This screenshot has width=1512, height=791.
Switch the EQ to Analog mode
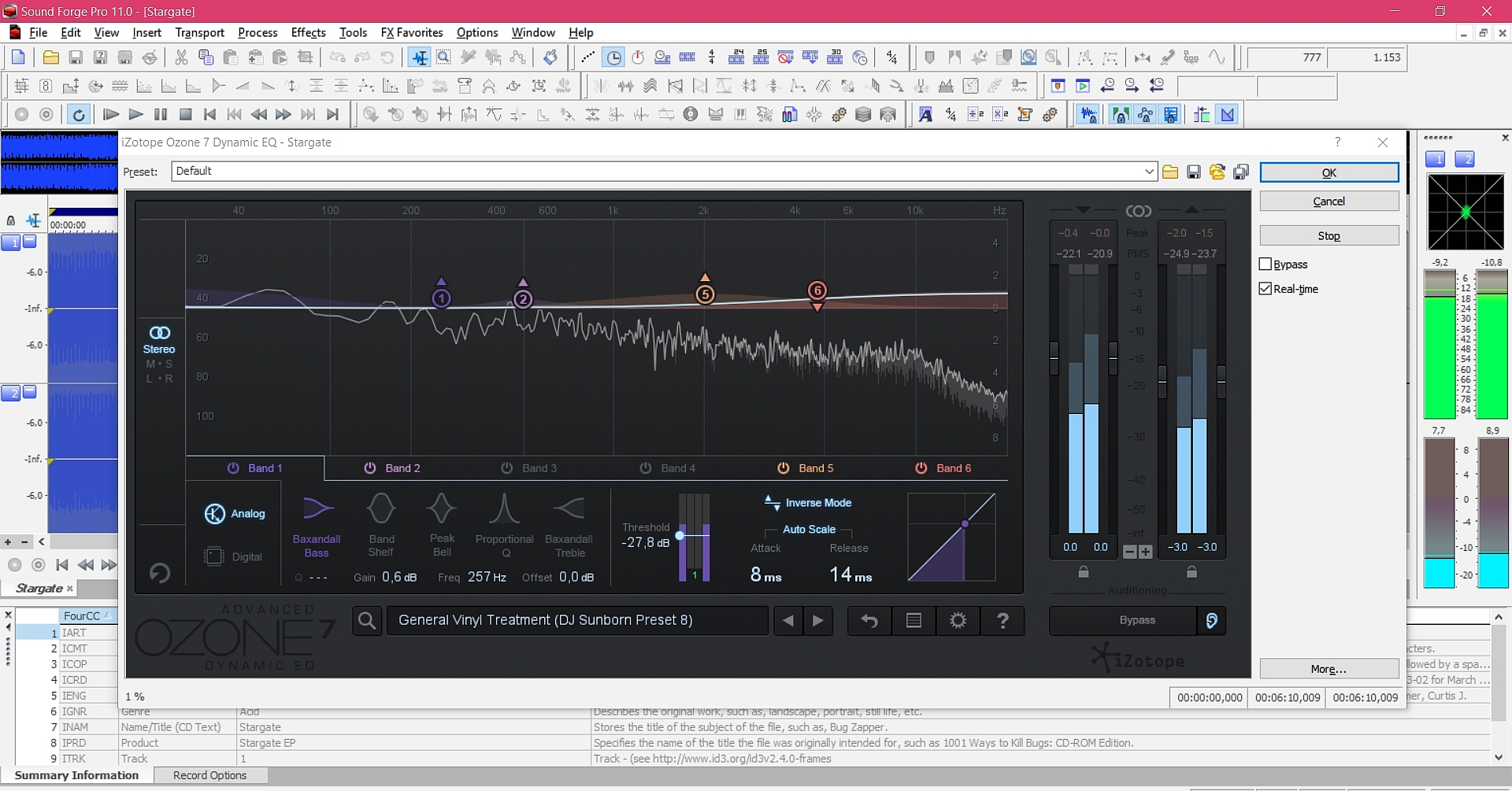click(235, 514)
